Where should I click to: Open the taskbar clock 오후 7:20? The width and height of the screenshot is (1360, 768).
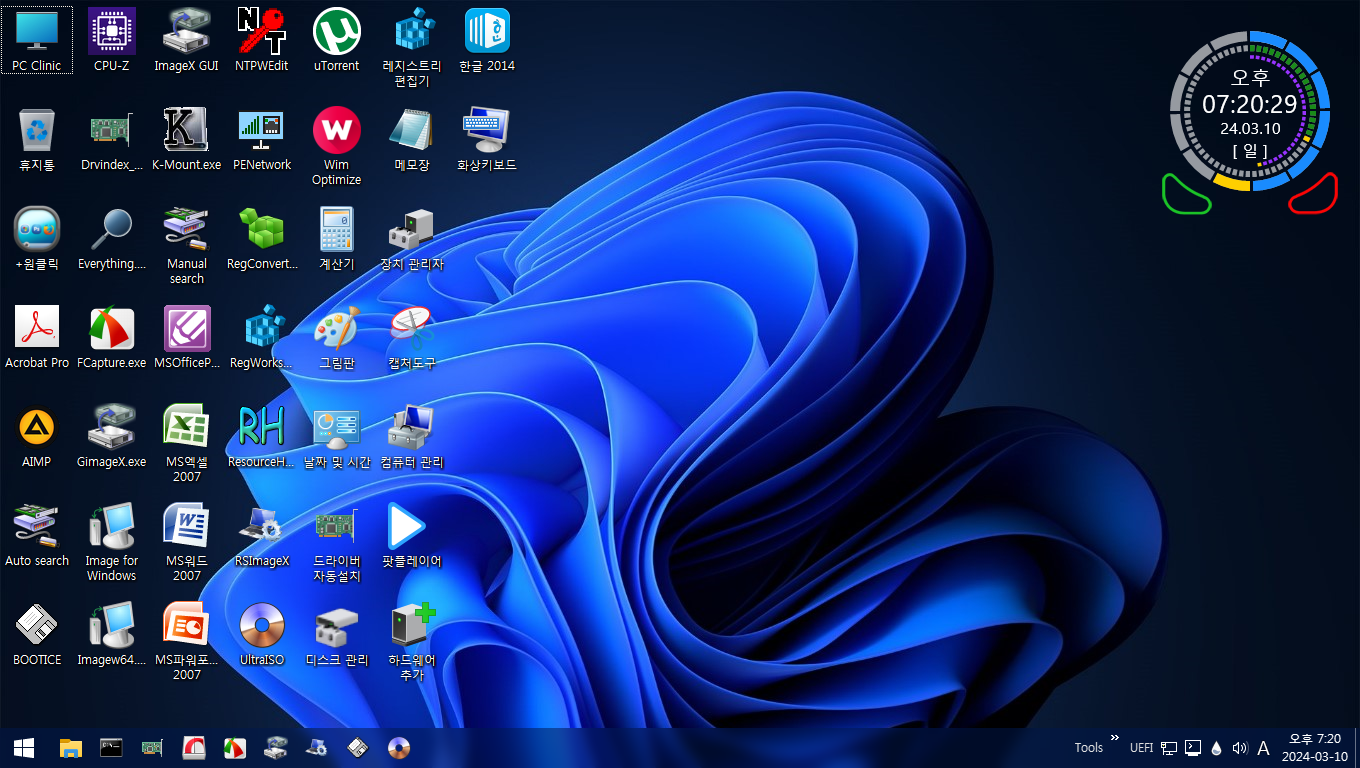click(x=1315, y=748)
